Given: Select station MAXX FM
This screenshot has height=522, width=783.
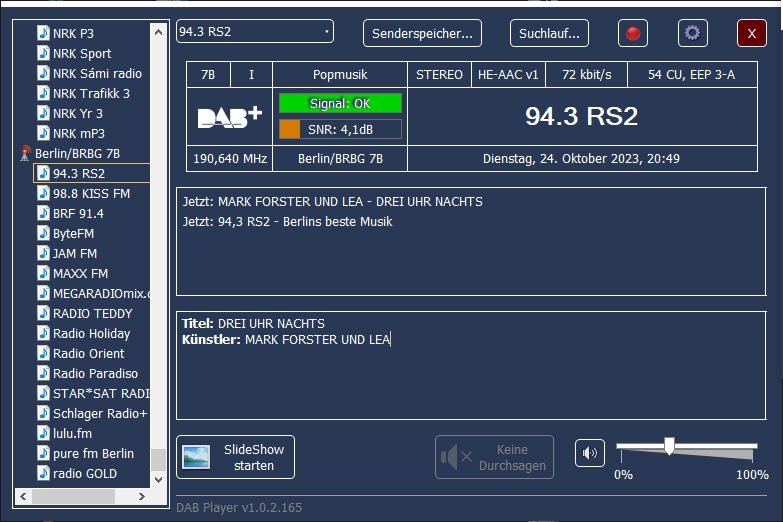Looking at the screenshot, I should point(80,273).
